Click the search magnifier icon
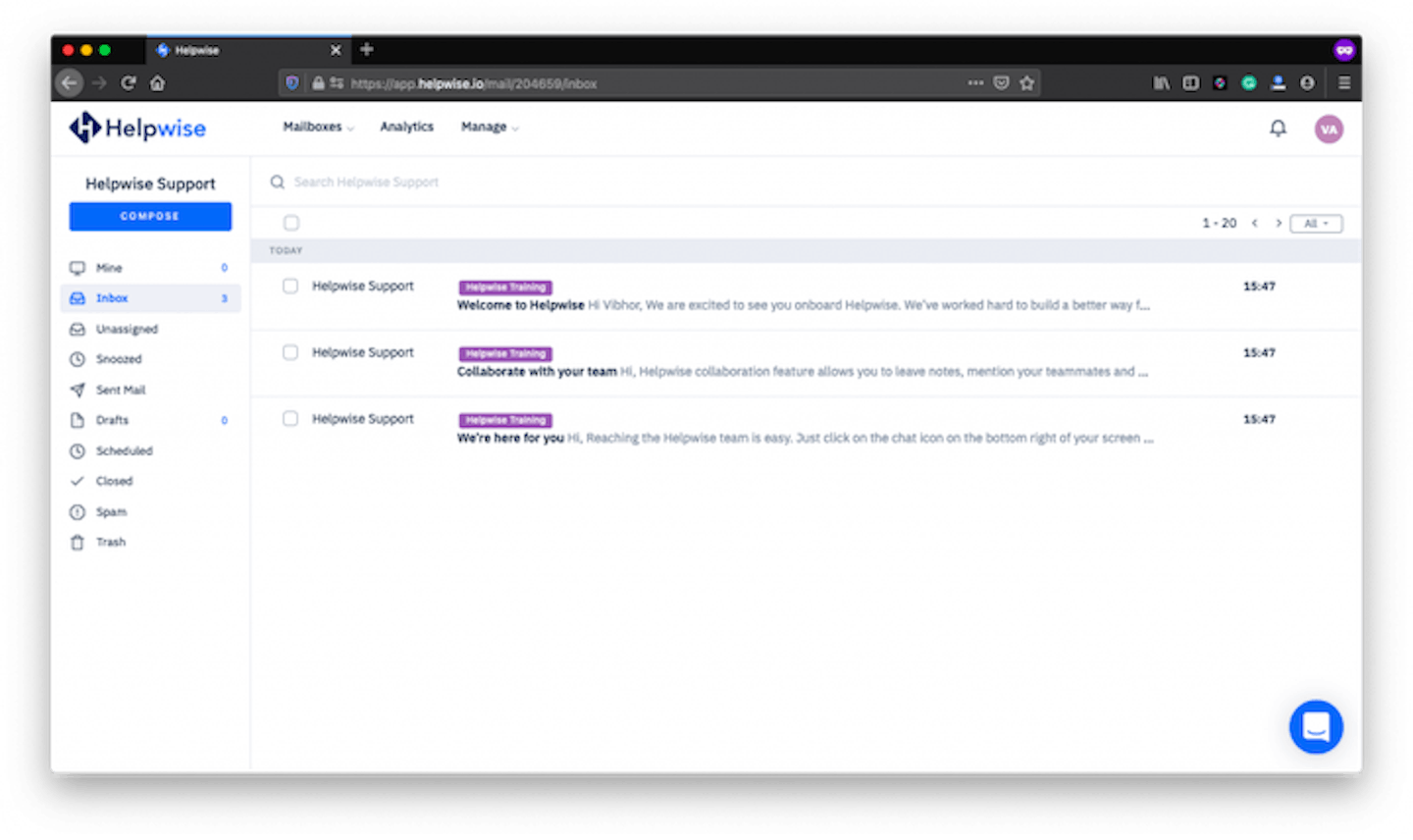Screen dimensions: 1413x840 [278, 182]
